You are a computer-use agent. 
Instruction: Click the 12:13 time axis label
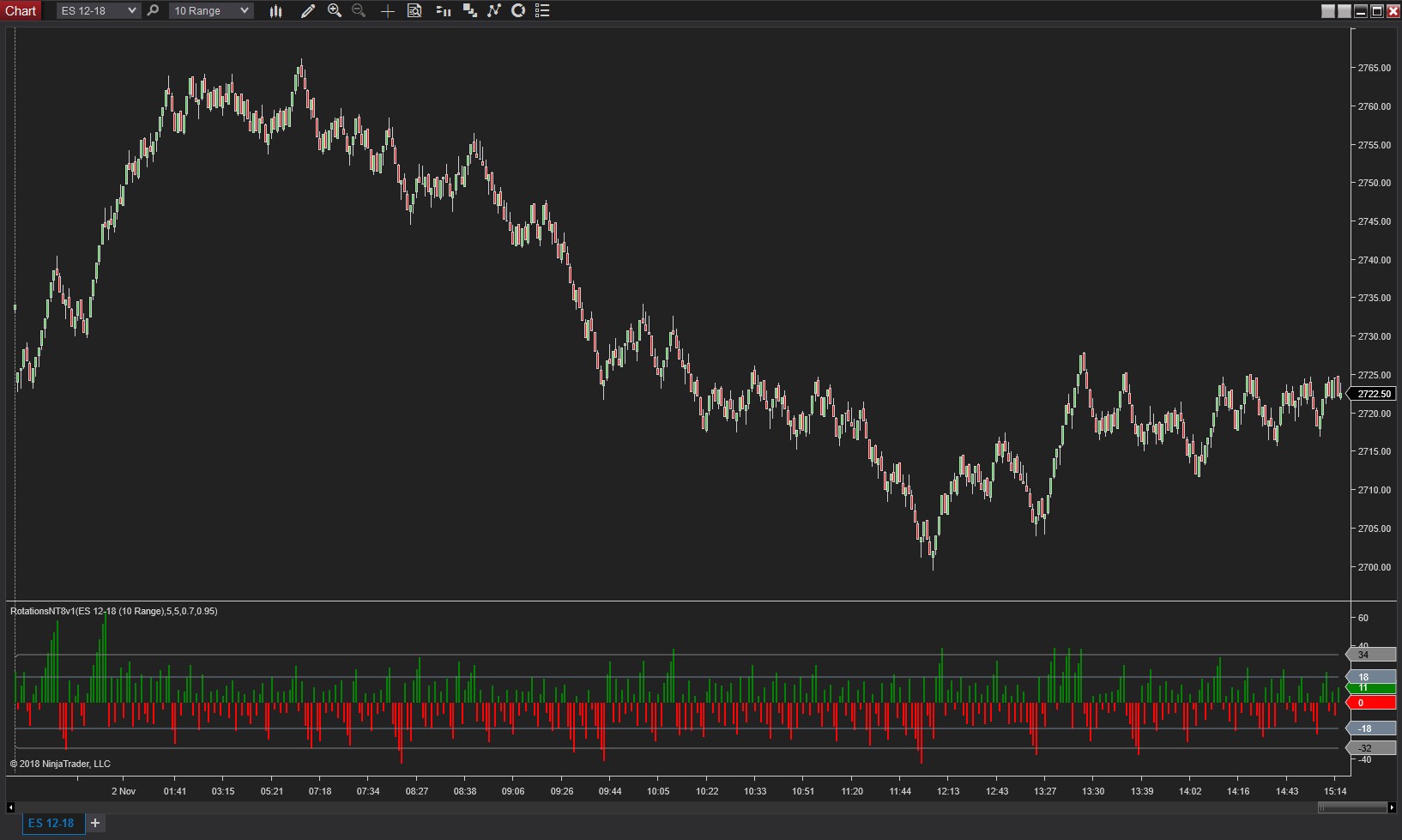point(948,791)
